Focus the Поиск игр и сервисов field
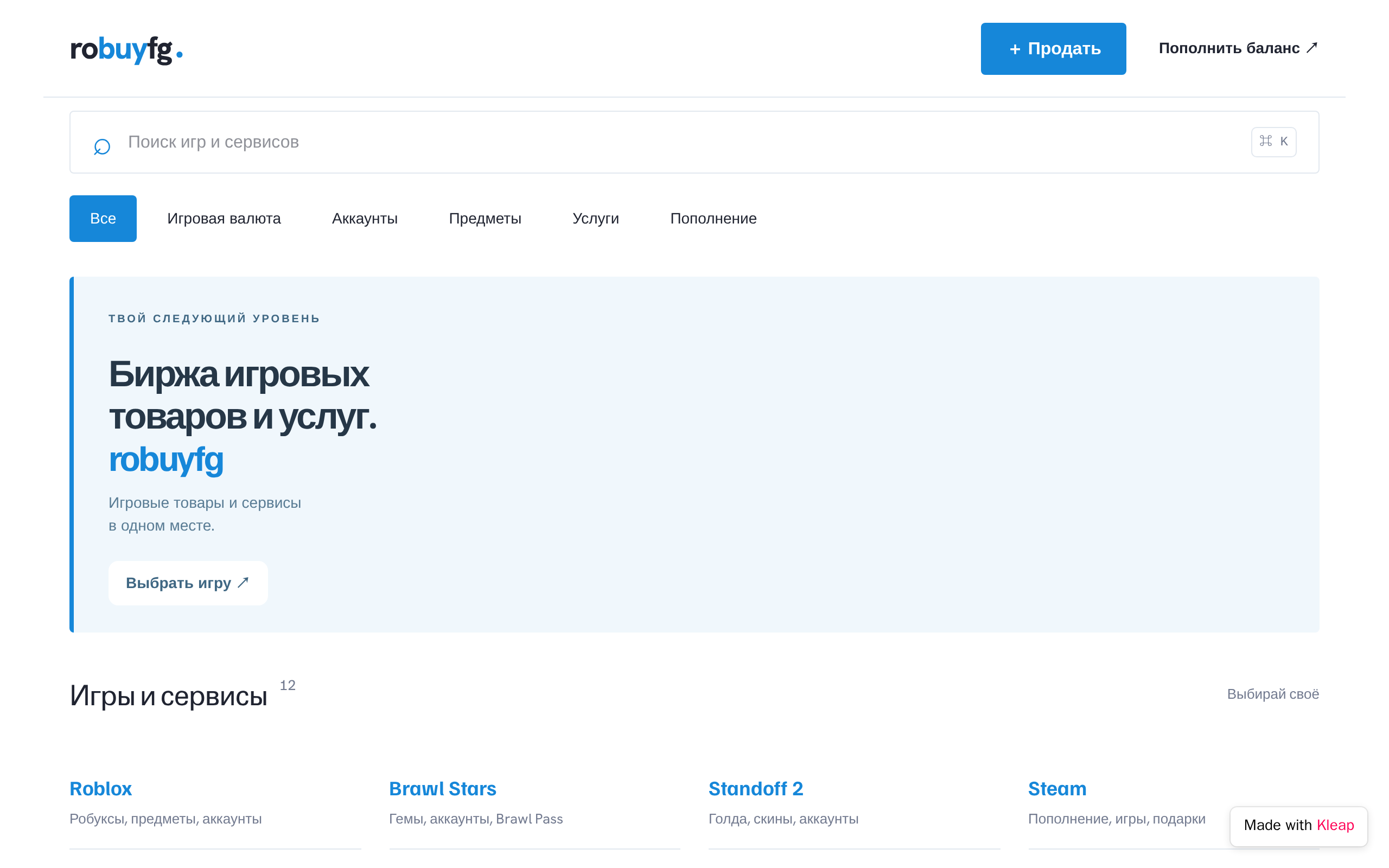This screenshot has height=868, width=1389. (694, 142)
